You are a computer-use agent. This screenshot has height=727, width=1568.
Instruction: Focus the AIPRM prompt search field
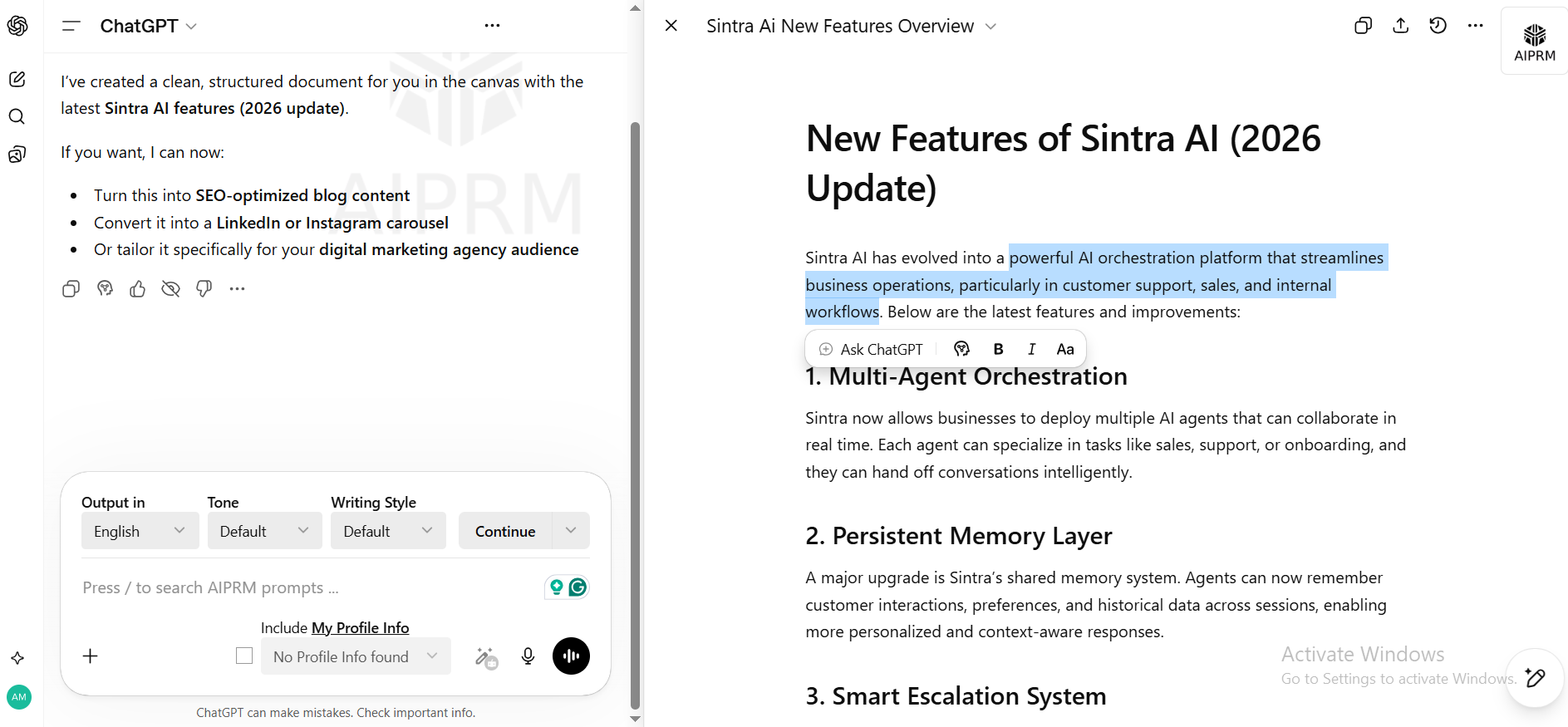[x=307, y=587]
